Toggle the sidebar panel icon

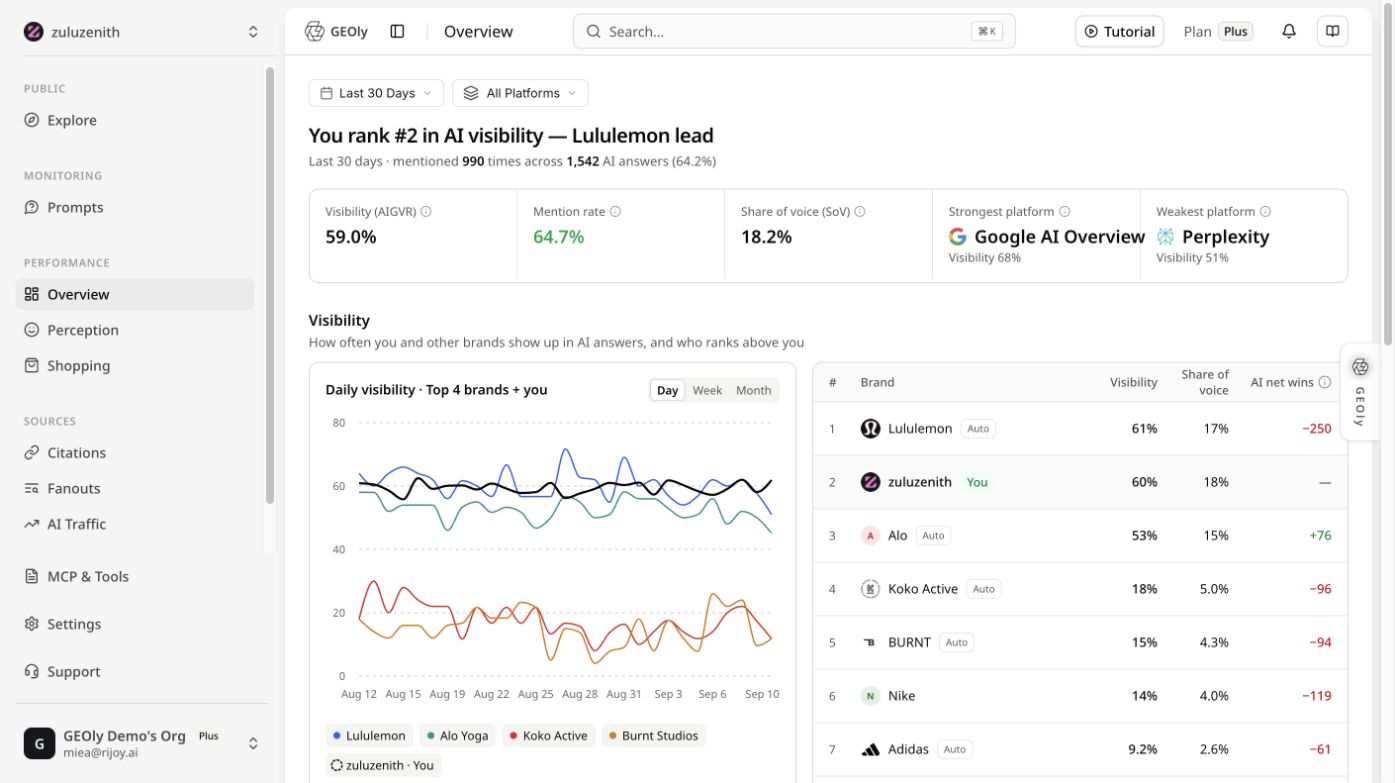click(x=397, y=31)
